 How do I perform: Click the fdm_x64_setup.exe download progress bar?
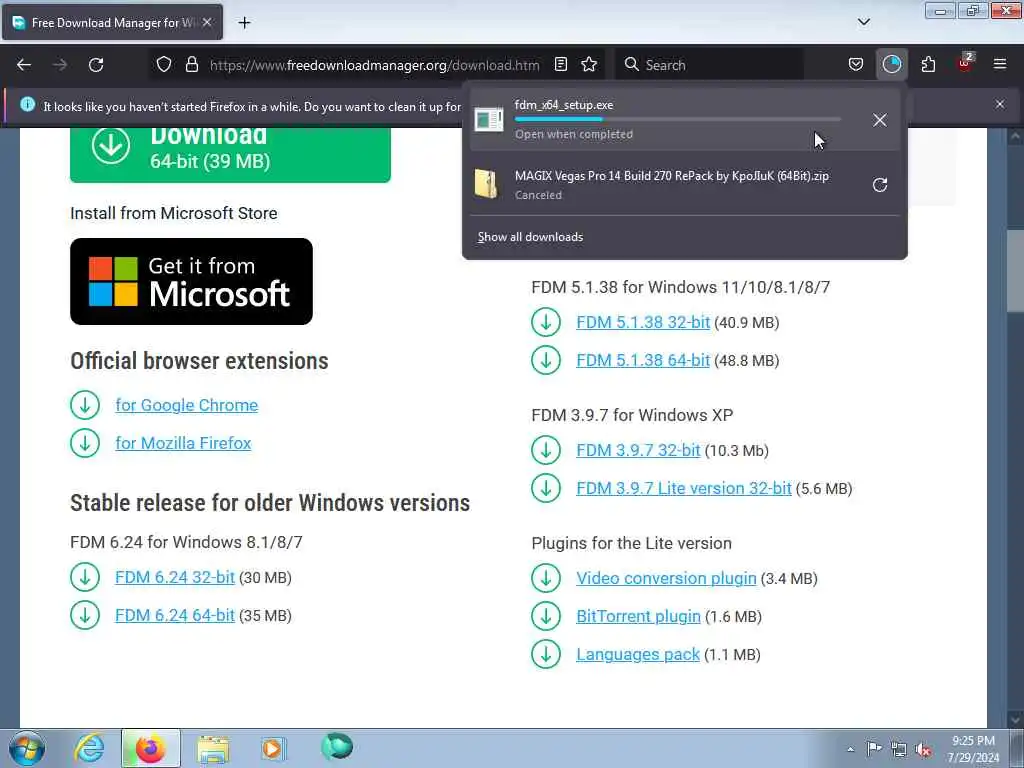678,120
